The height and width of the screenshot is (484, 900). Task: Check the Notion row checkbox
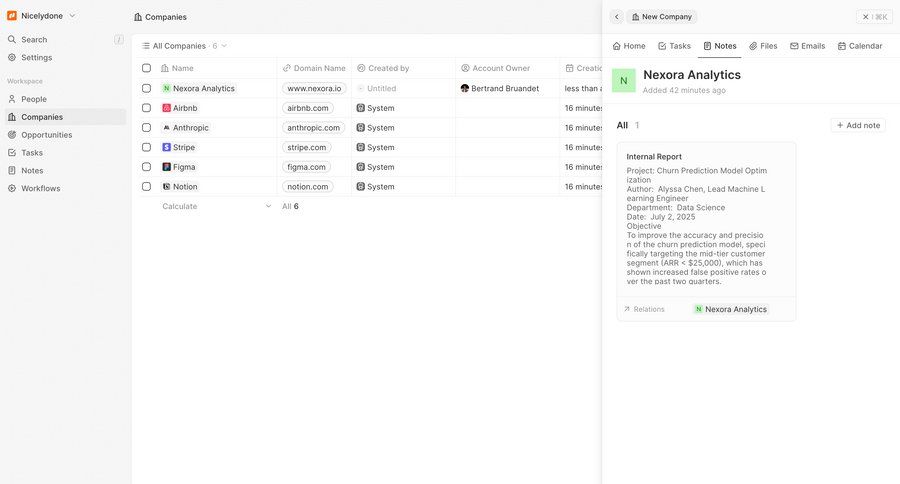coord(146,187)
